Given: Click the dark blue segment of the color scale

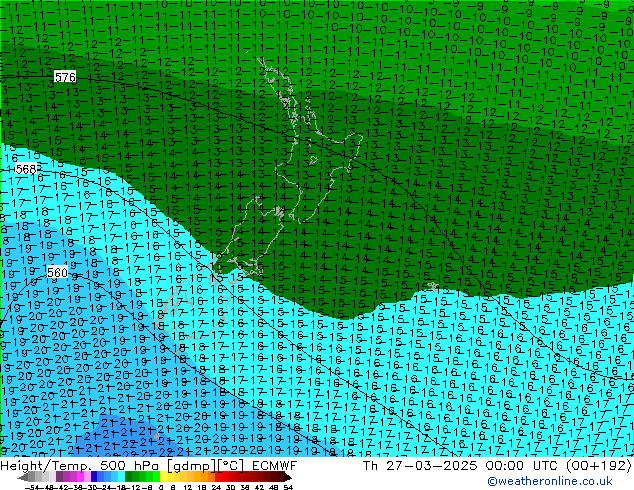Looking at the screenshot, I should [94, 477].
